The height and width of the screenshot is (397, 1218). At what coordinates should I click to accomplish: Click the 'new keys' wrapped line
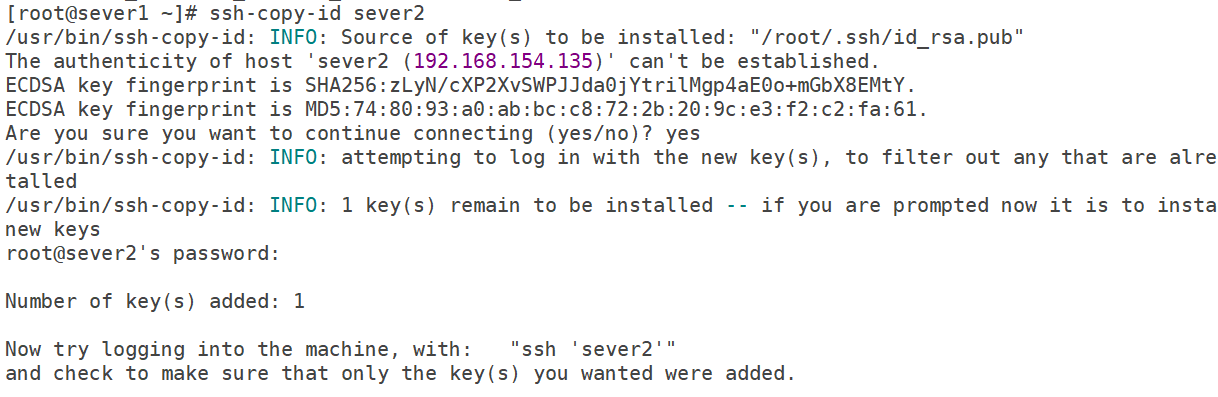53,229
